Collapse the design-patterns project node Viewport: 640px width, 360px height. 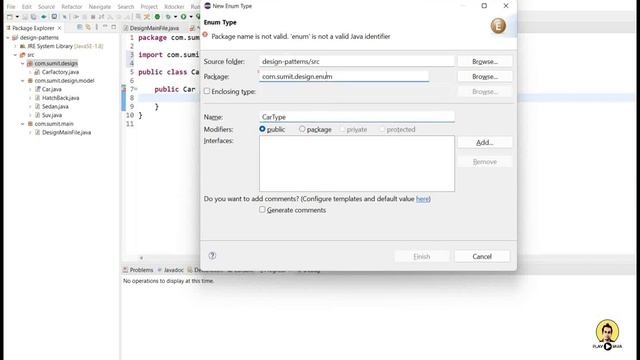pos(8,38)
